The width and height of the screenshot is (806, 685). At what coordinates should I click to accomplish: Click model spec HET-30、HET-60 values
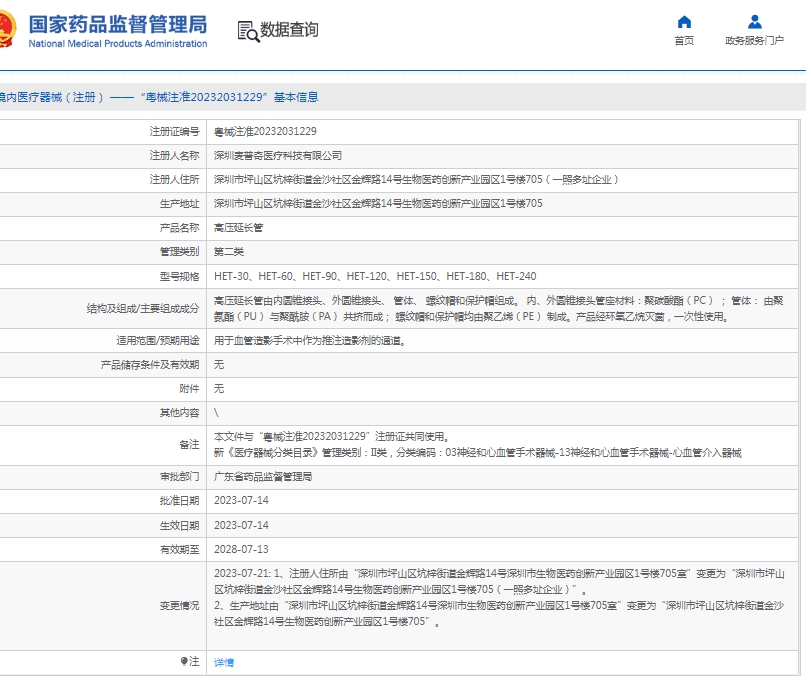coord(375,276)
